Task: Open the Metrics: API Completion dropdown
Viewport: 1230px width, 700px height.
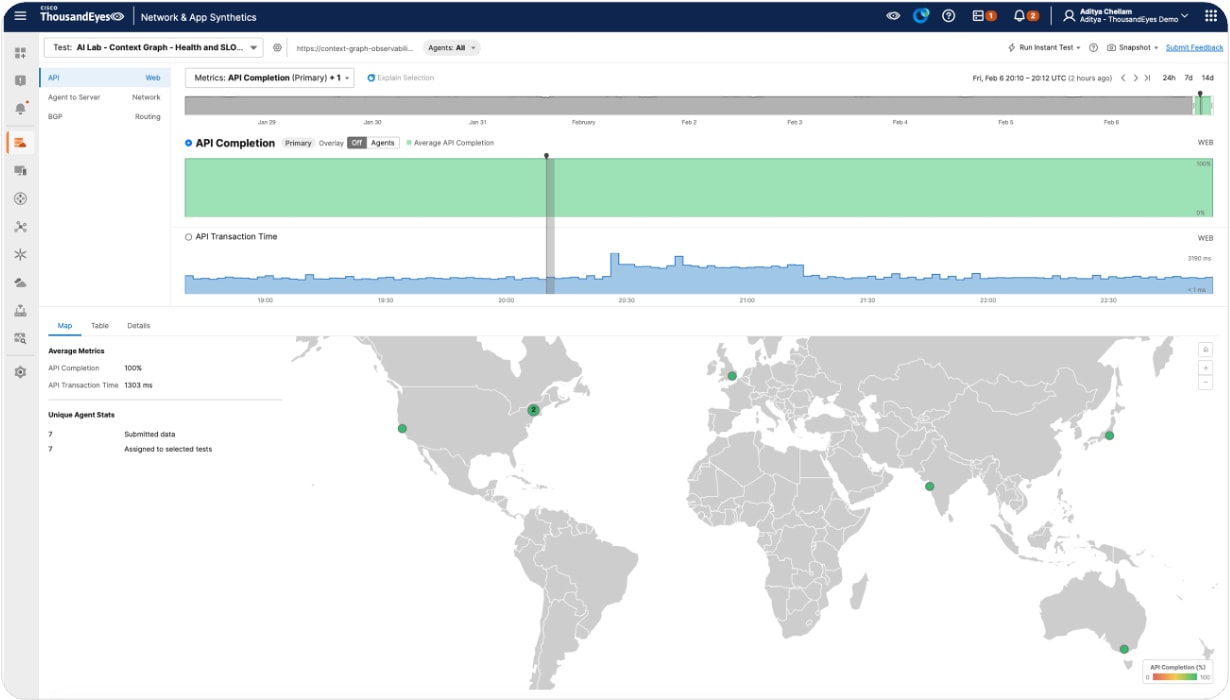Action: (x=268, y=76)
